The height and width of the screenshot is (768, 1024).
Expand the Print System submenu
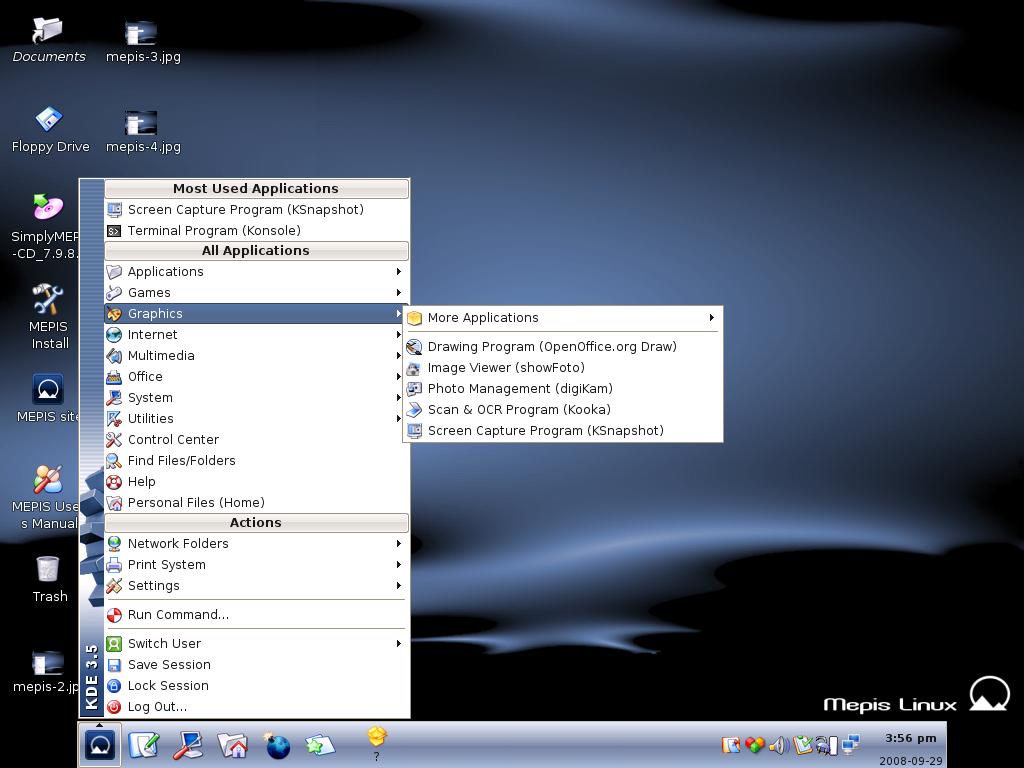tap(257, 564)
